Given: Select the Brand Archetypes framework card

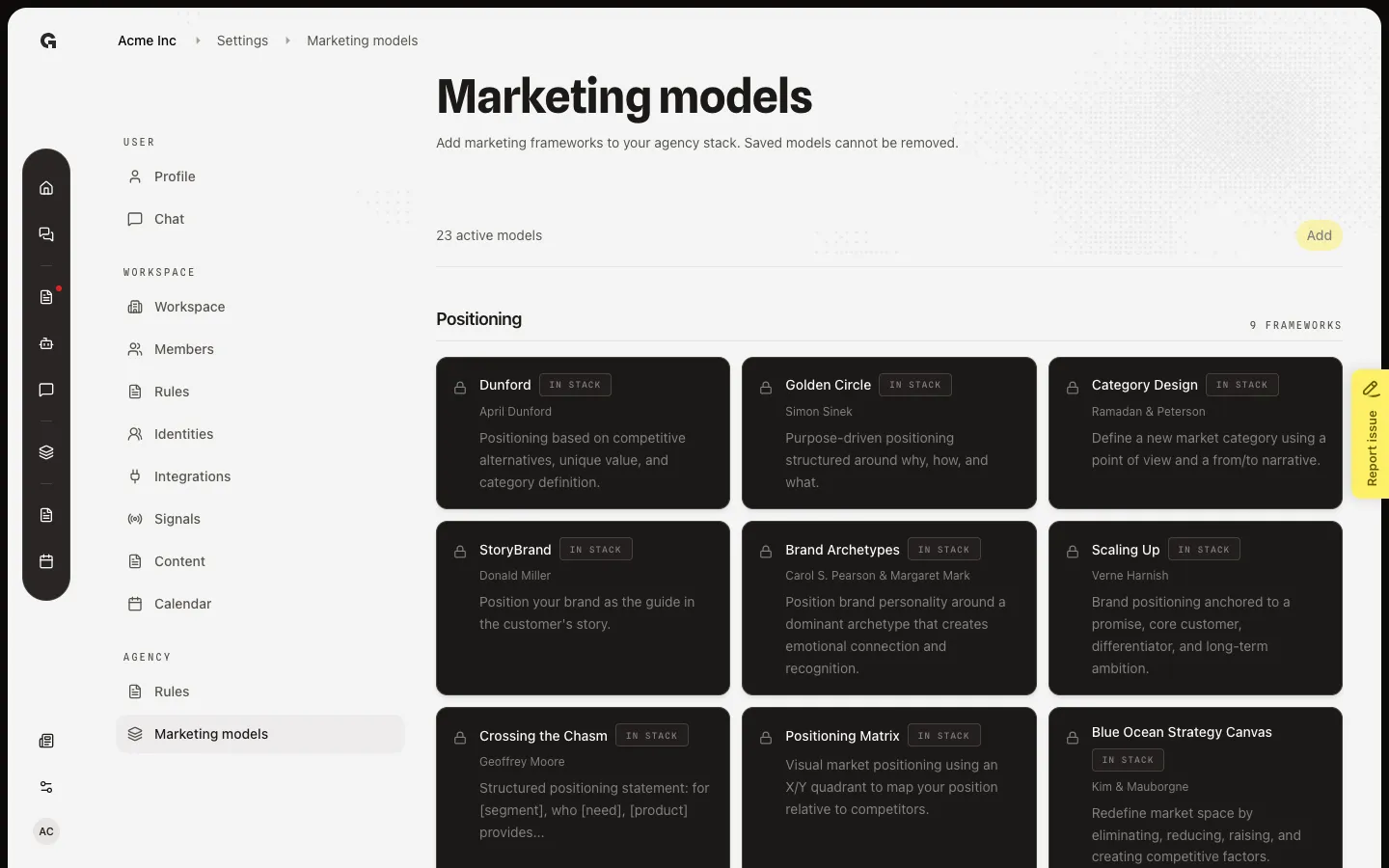Looking at the screenshot, I should coord(889,608).
